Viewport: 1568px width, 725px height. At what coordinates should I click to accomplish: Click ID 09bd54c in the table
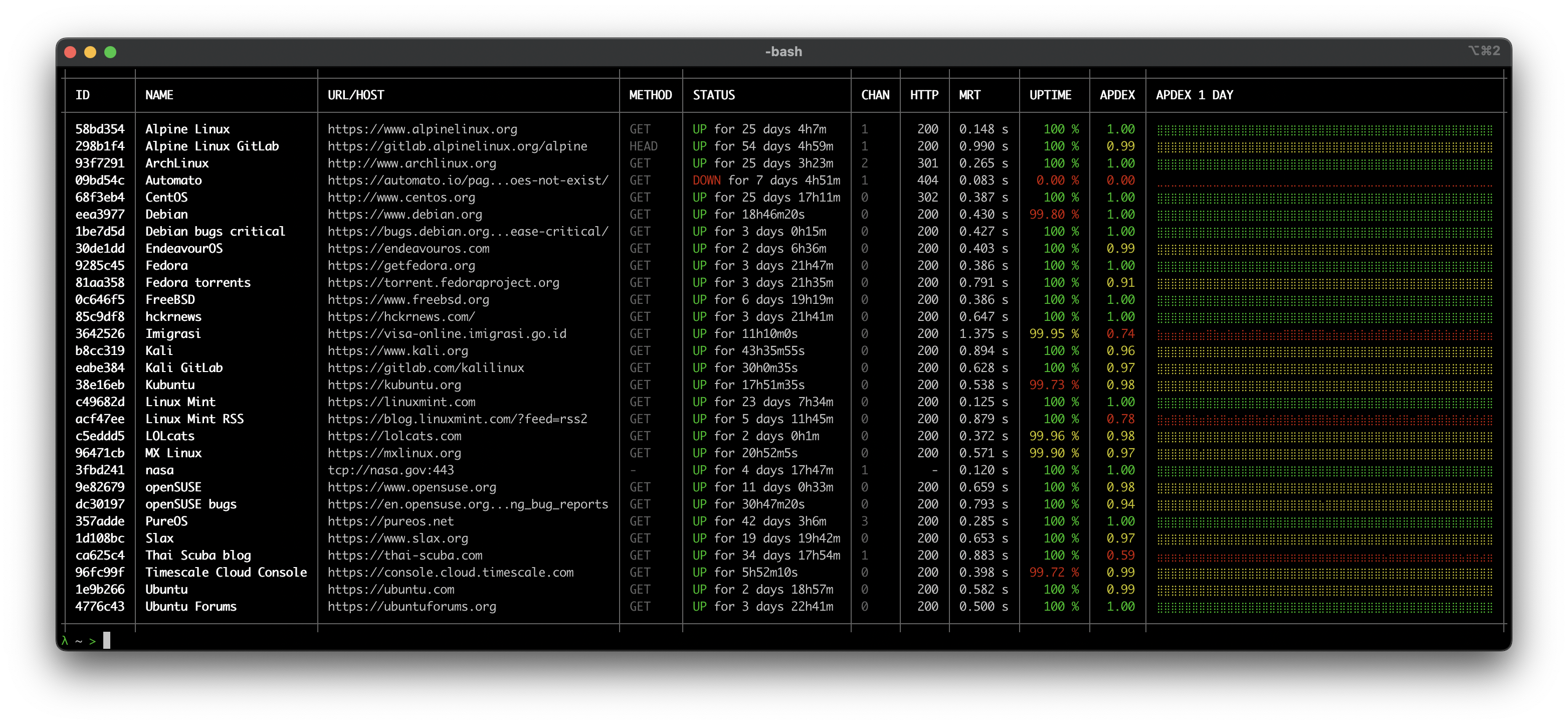100,180
